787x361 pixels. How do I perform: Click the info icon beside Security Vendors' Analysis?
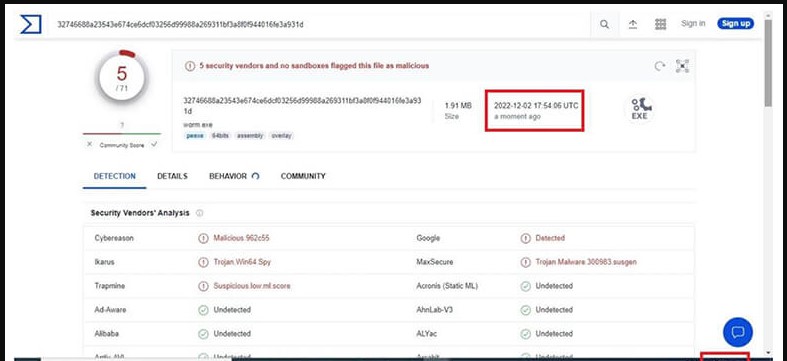tap(199, 213)
